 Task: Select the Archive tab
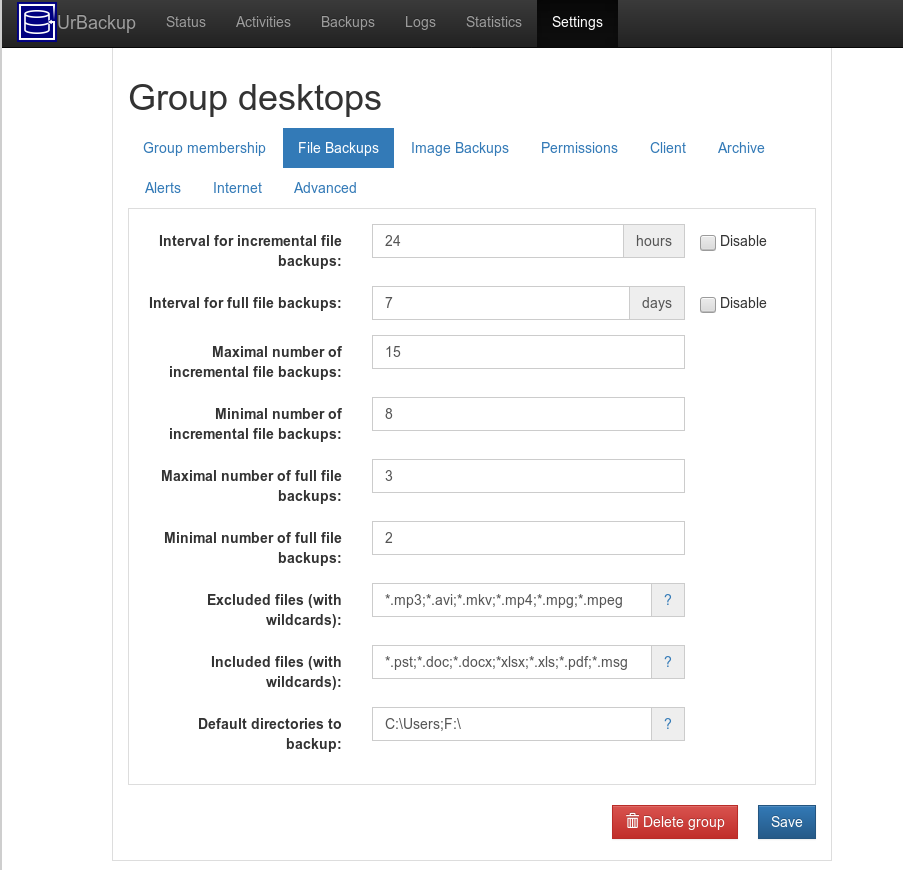coord(740,148)
